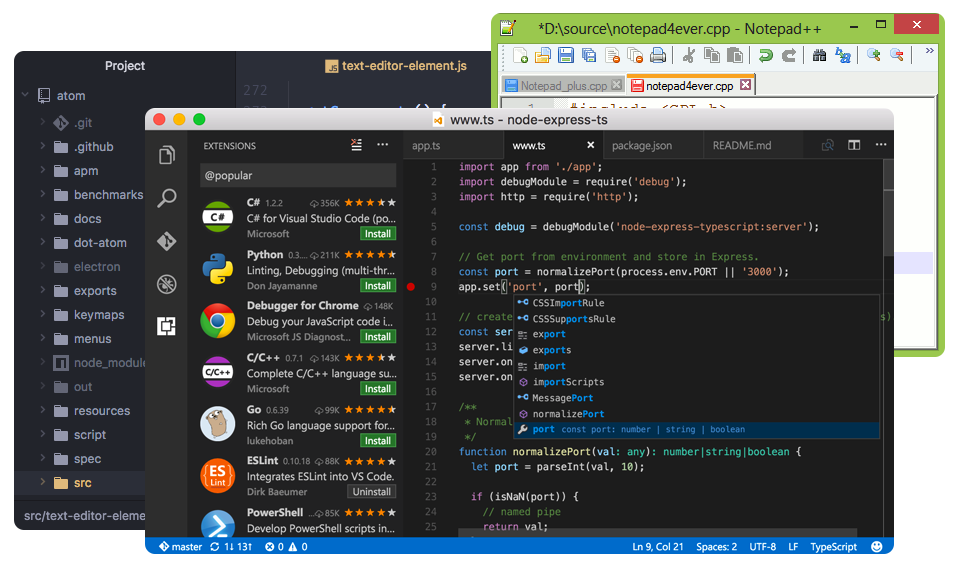Screen dimensions: 957x565
Task: Expand docs folder in Atom tree
Action: point(43,218)
